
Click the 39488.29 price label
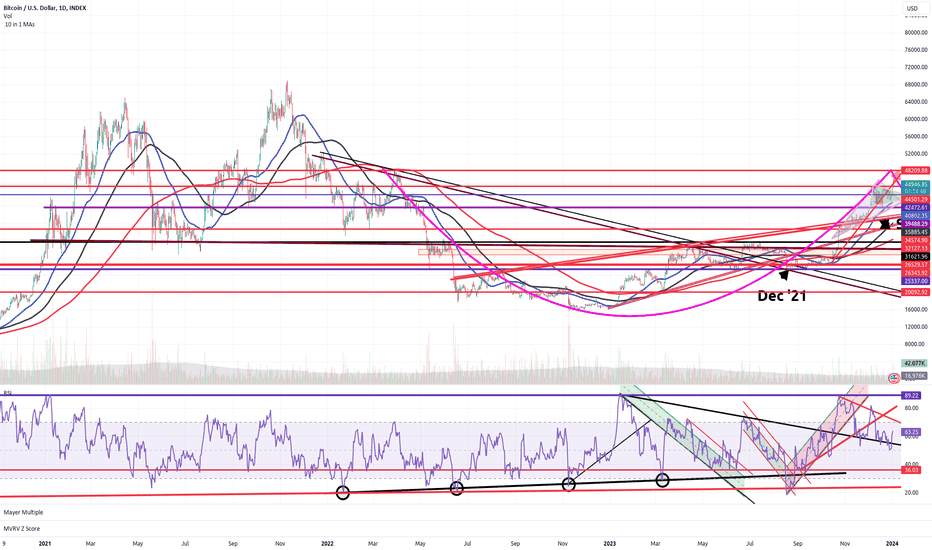915,224
